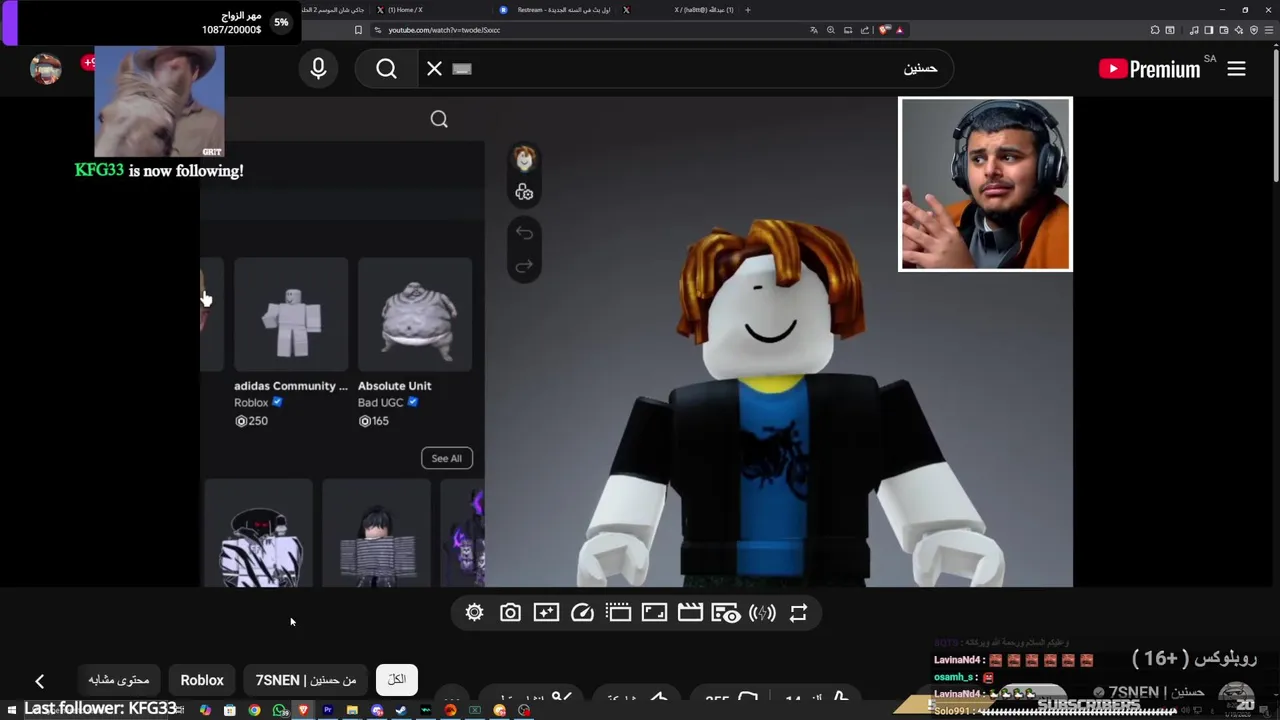Click the YouTube voice search microphone
The image size is (1280, 720).
(318, 69)
